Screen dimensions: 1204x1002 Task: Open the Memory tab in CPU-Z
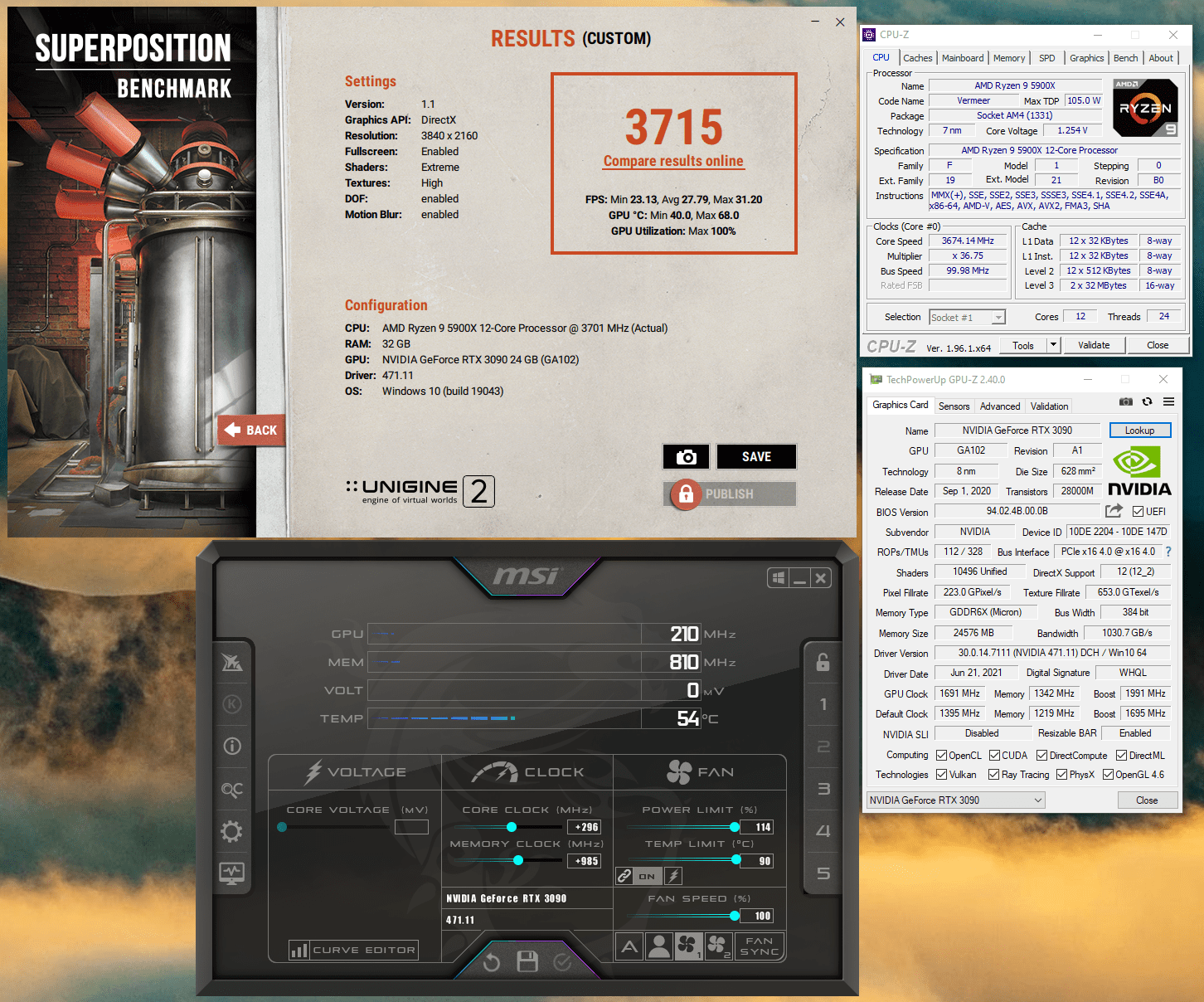[1009, 58]
